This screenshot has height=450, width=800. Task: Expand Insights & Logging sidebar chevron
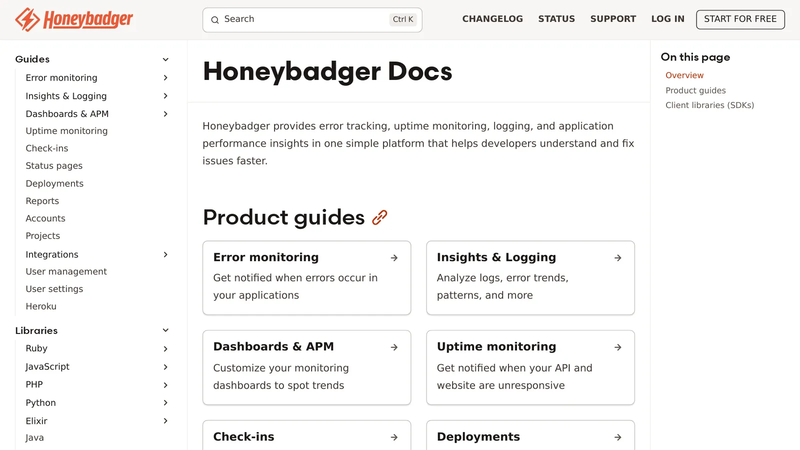[x=165, y=96]
